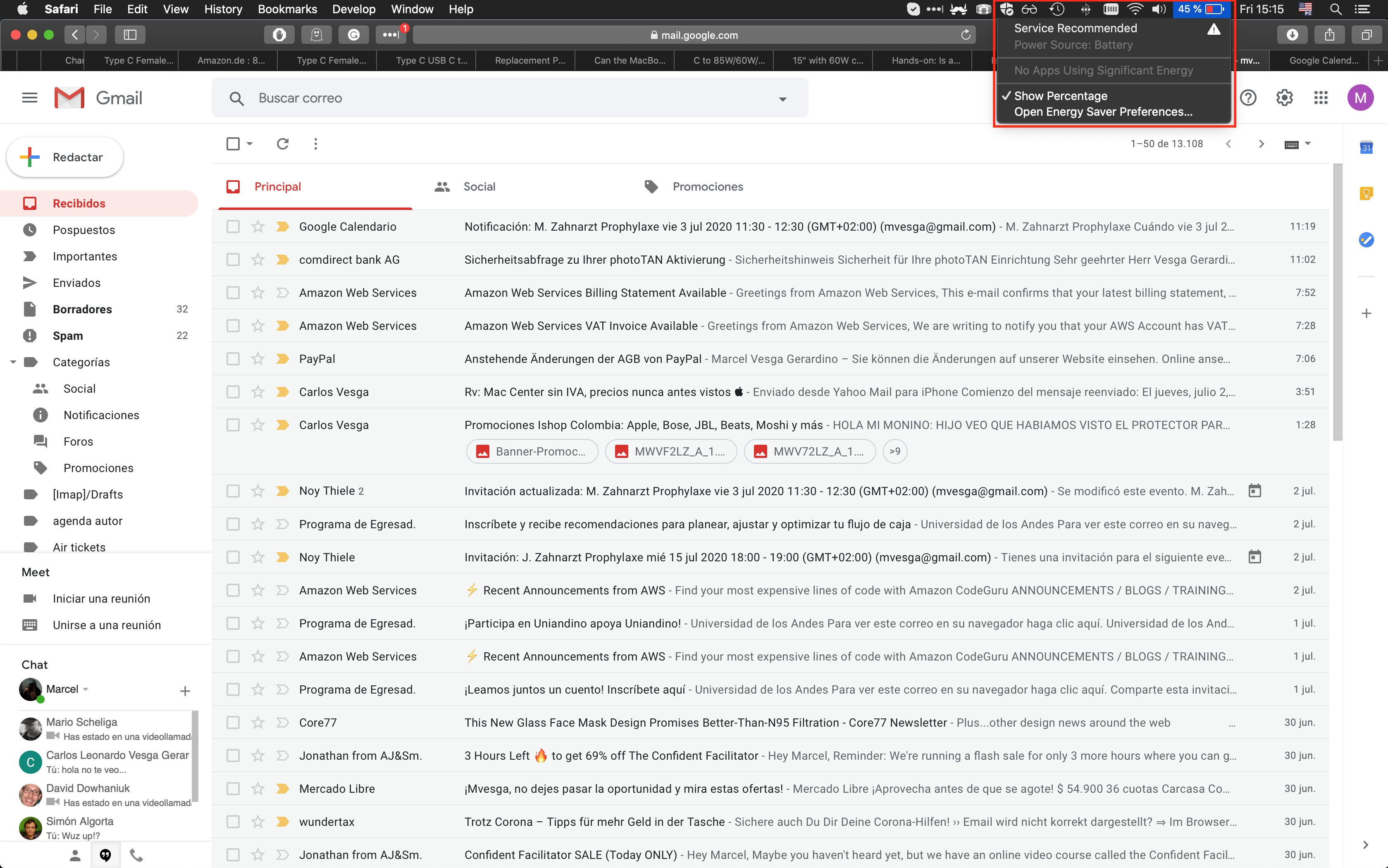Expand the >9 more attachments chip
1388x868 pixels.
point(894,452)
